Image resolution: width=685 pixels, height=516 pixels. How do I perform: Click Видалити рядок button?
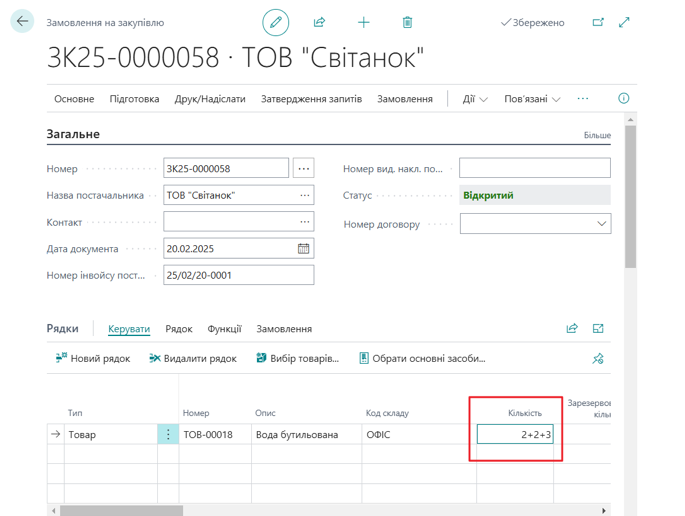(x=192, y=358)
